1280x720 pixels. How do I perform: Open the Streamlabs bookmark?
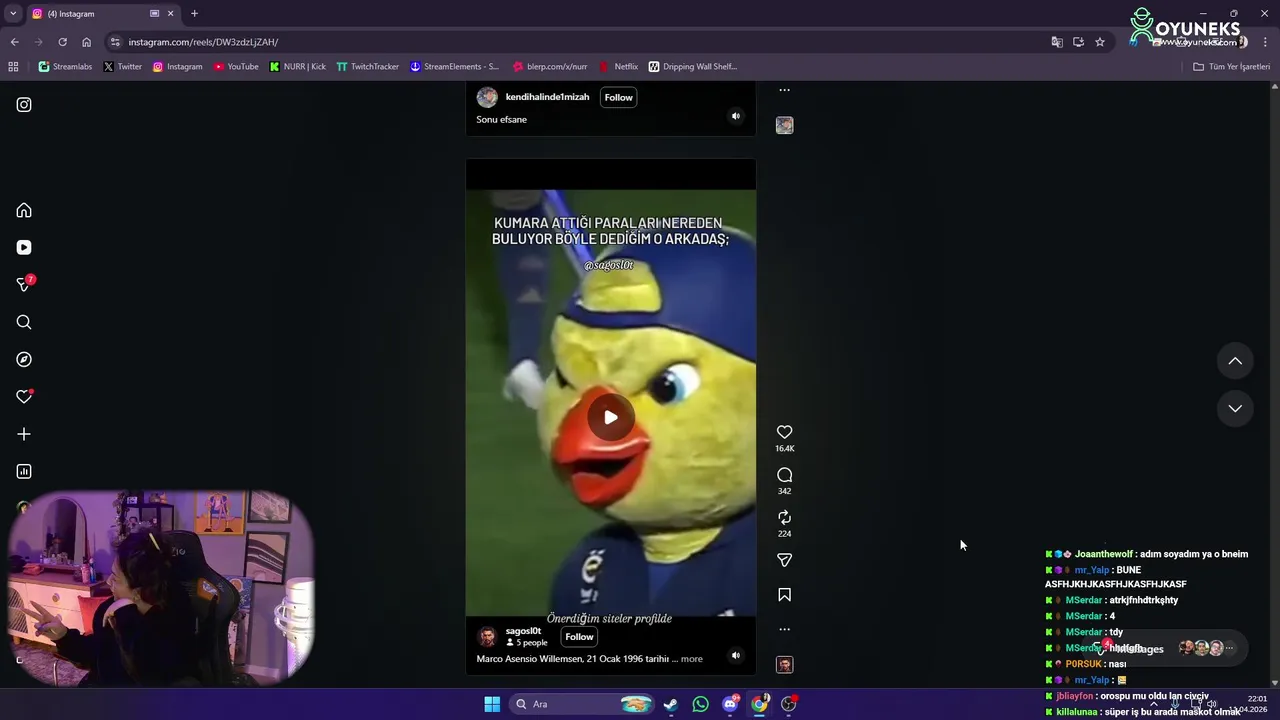point(65,67)
